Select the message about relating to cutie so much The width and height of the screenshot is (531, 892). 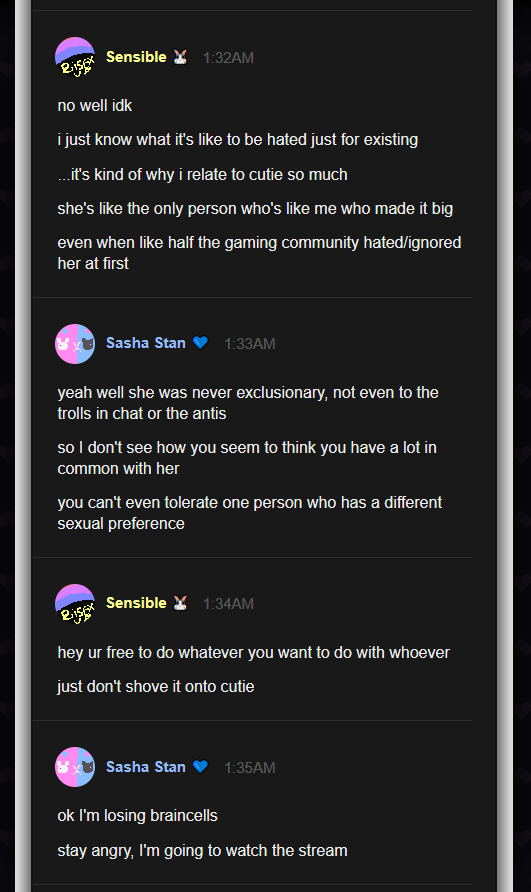pyautogui.click(x=202, y=175)
